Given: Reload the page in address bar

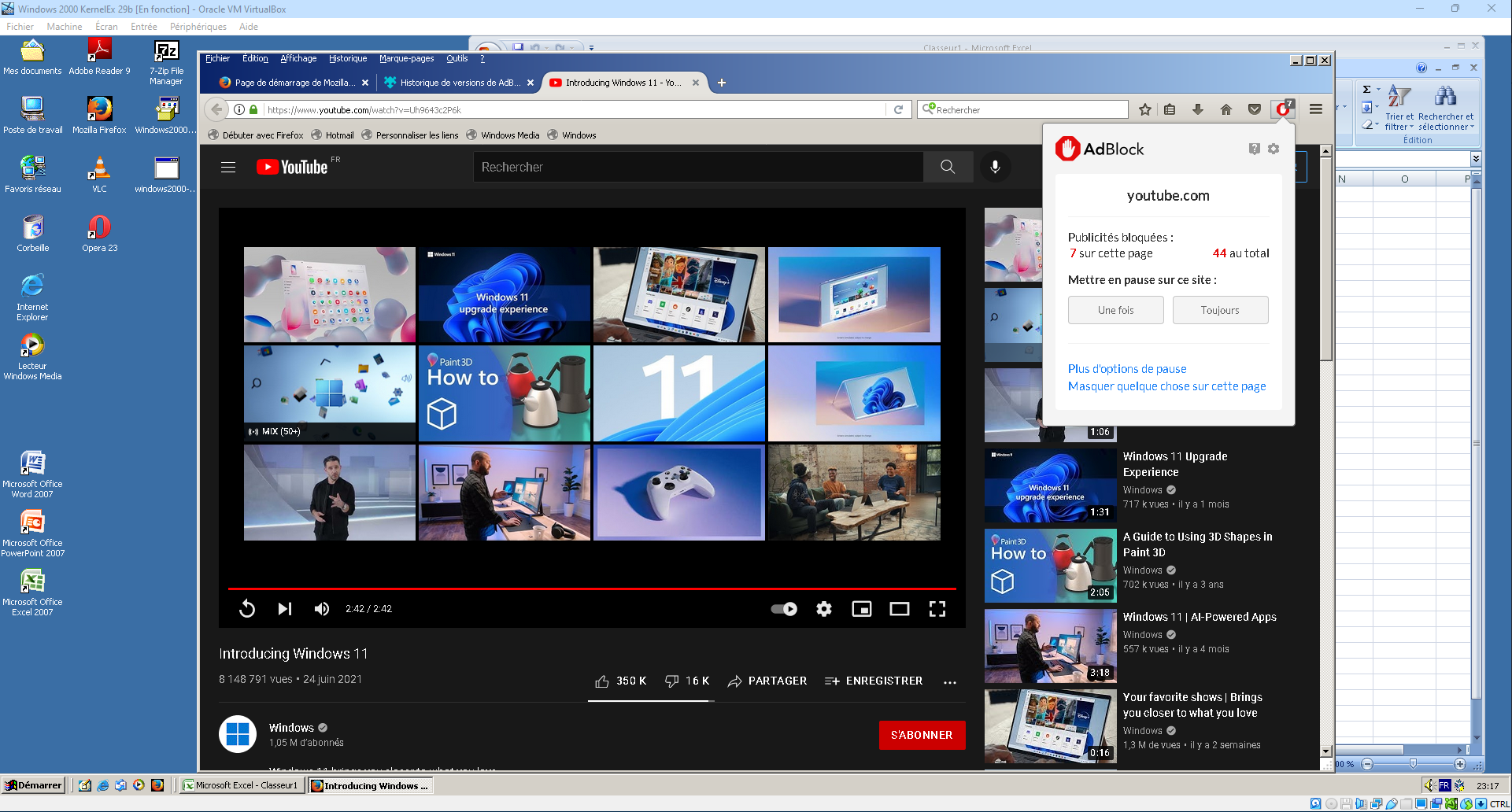Looking at the screenshot, I should (898, 109).
